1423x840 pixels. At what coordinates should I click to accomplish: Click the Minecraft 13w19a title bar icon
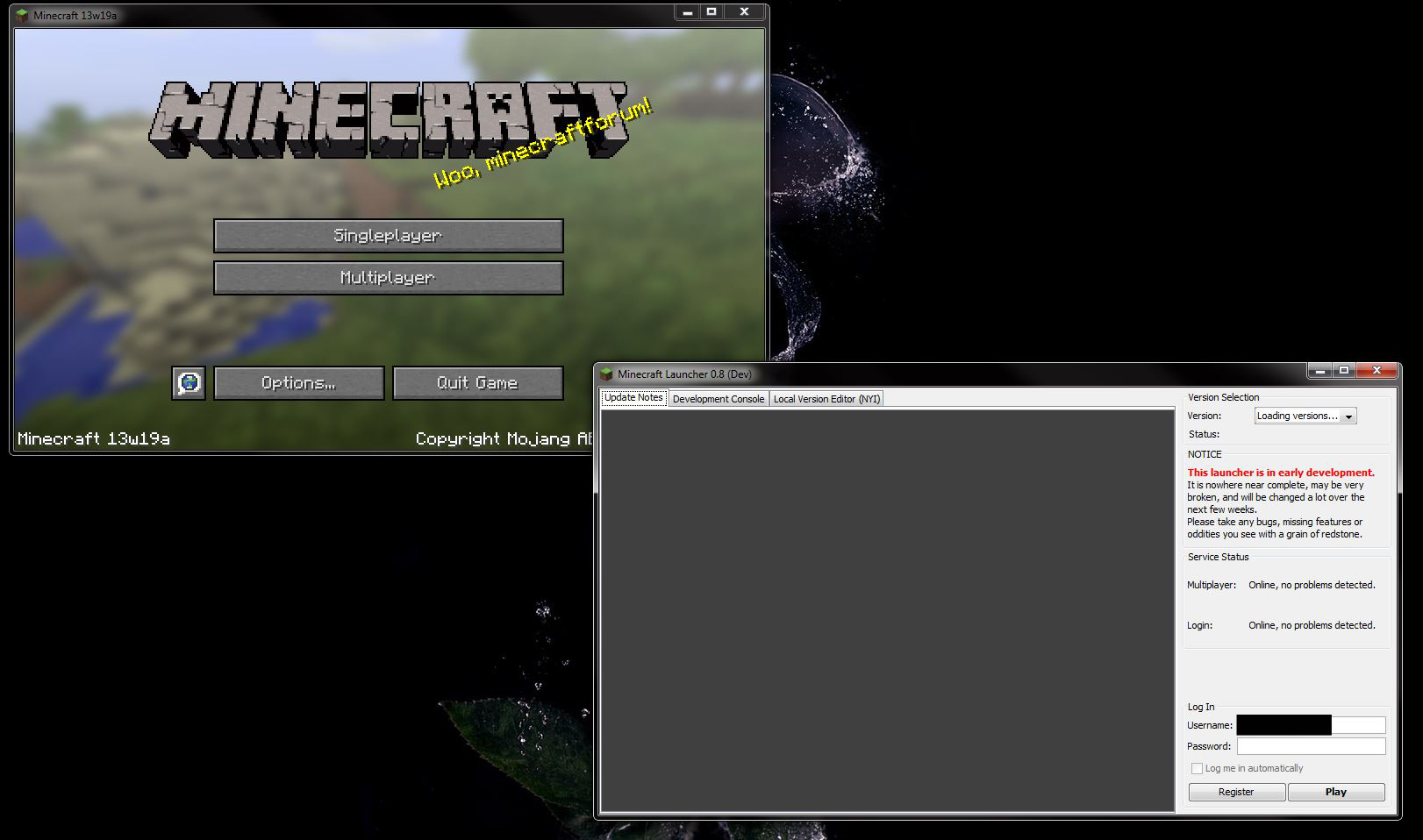tap(23, 15)
